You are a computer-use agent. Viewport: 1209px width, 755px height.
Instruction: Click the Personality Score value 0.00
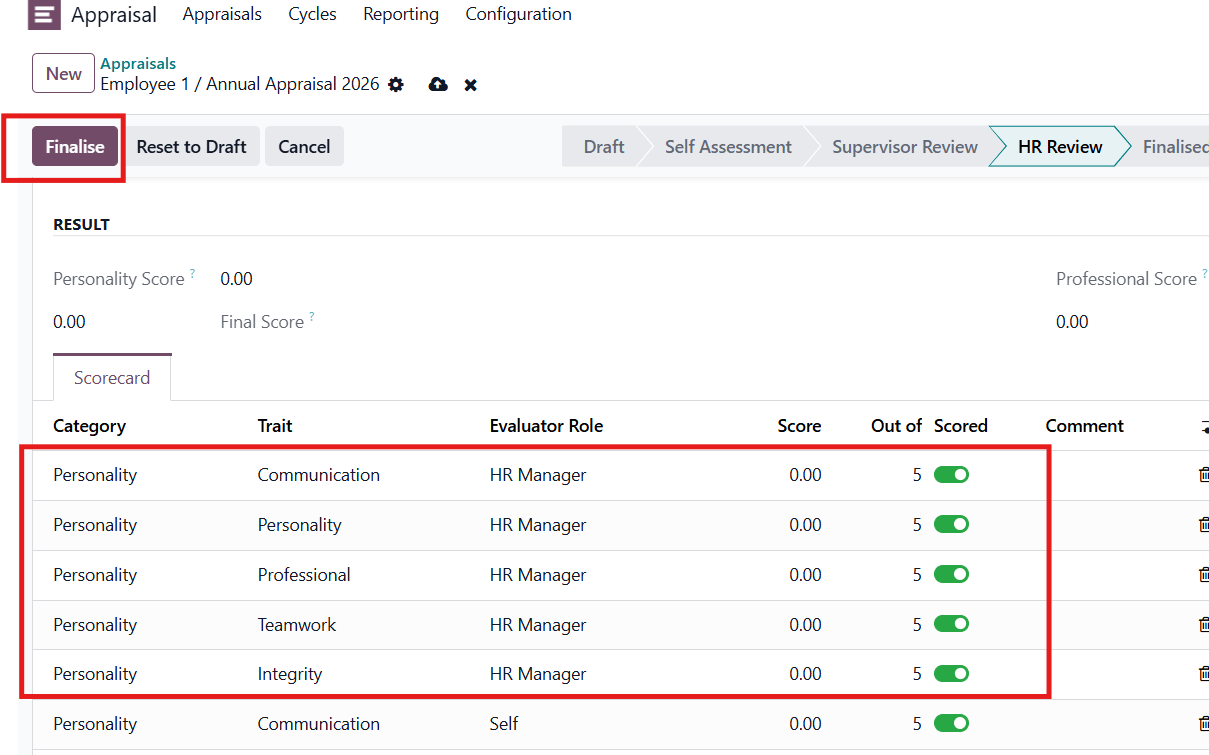click(x=237, y=279)
